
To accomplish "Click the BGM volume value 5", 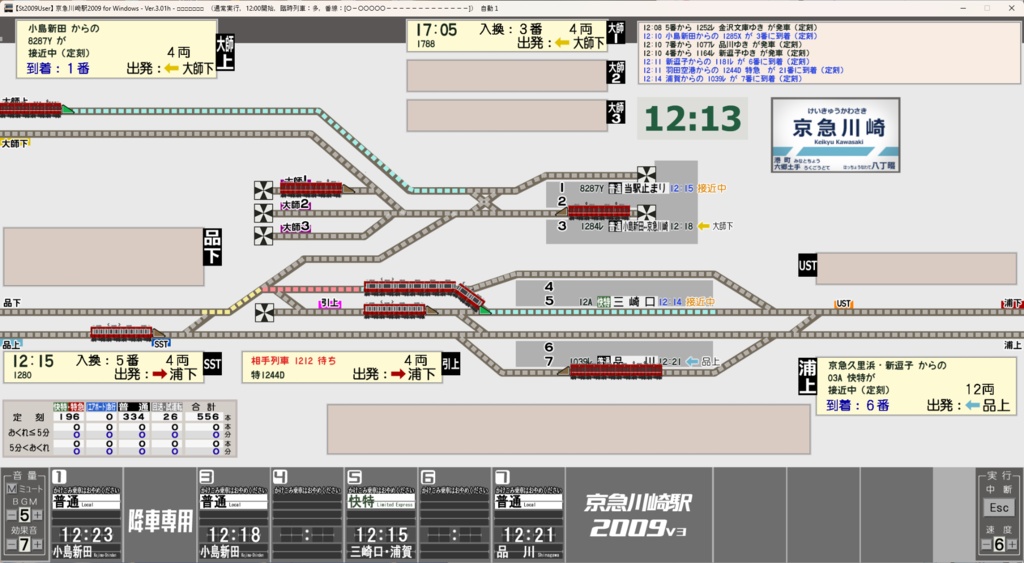I will [24, 515].
